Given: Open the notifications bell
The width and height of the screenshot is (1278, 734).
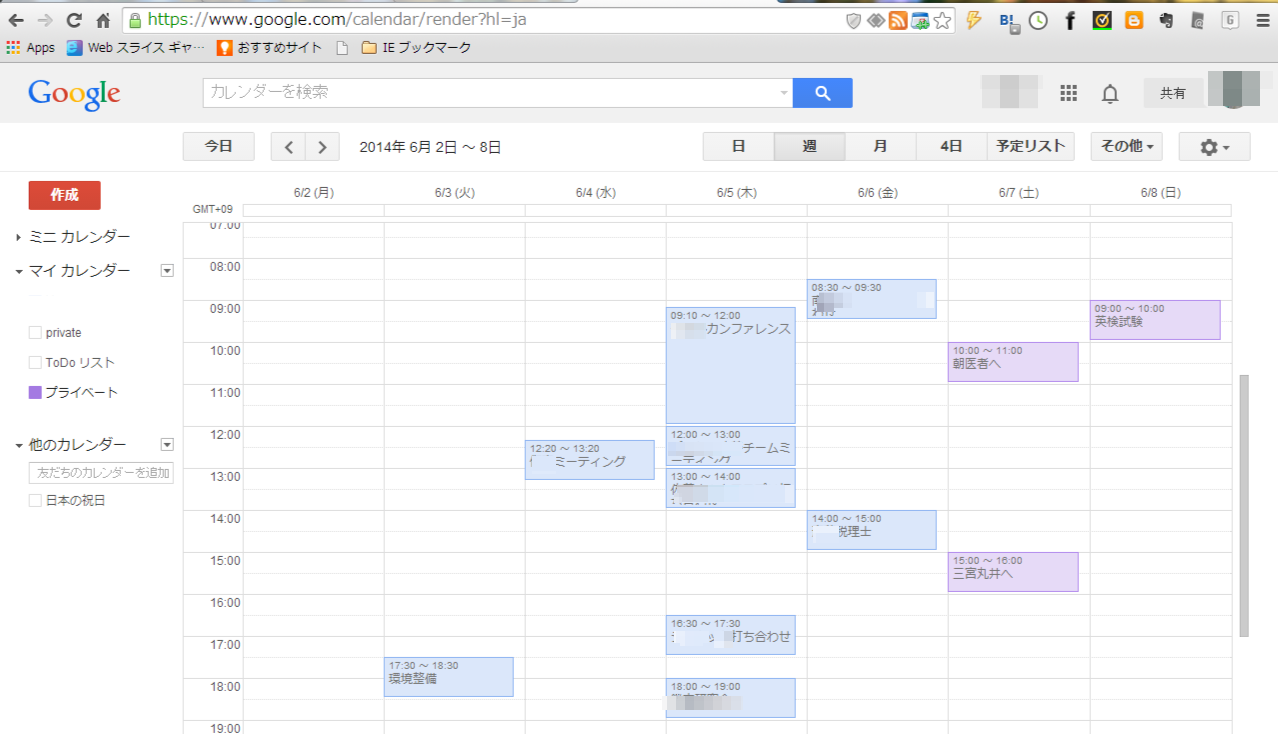Looking at the screenshot, I should (1109, 94).
